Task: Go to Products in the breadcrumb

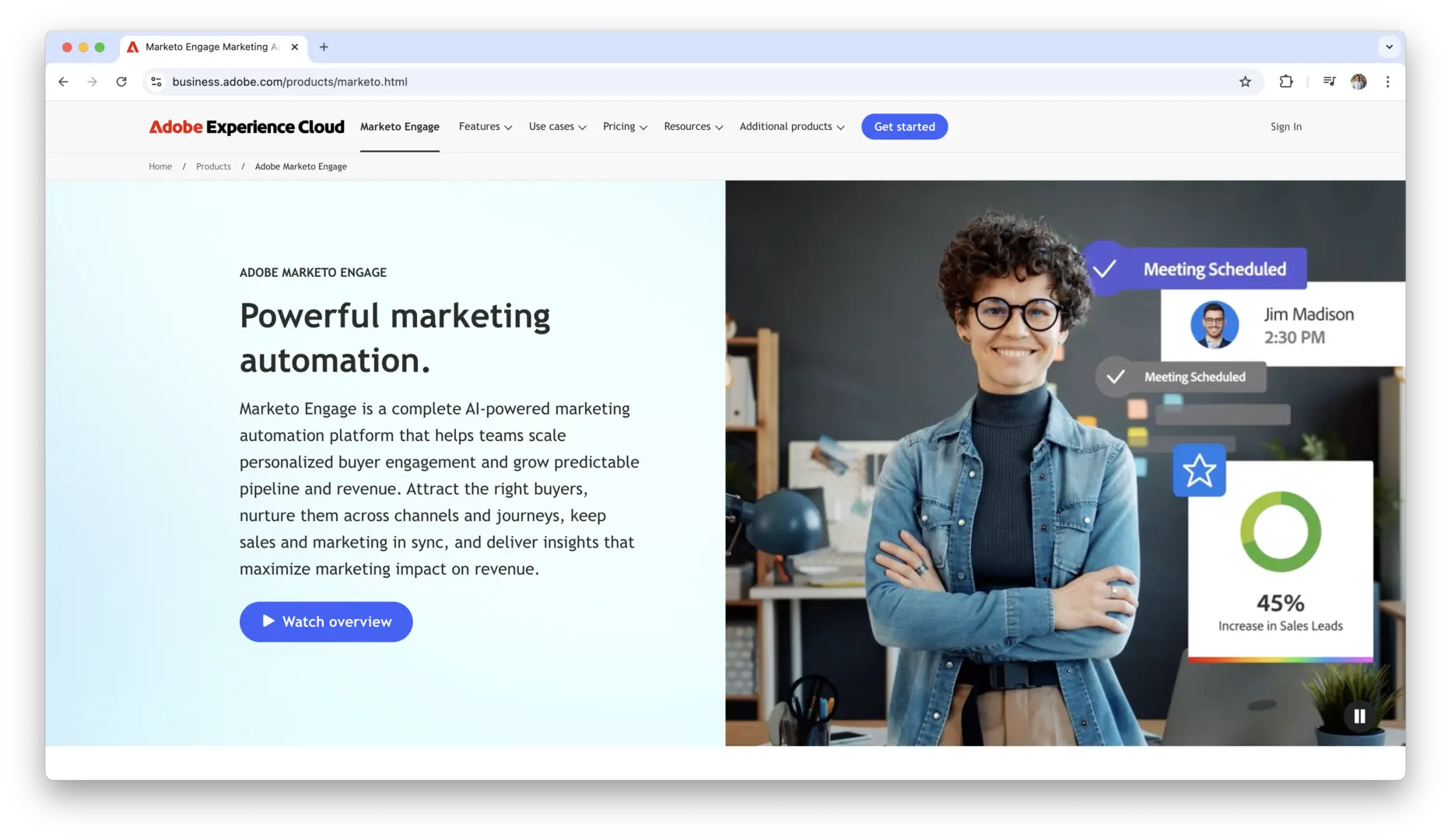Action: pyautogui.click(x=213, y=166)
